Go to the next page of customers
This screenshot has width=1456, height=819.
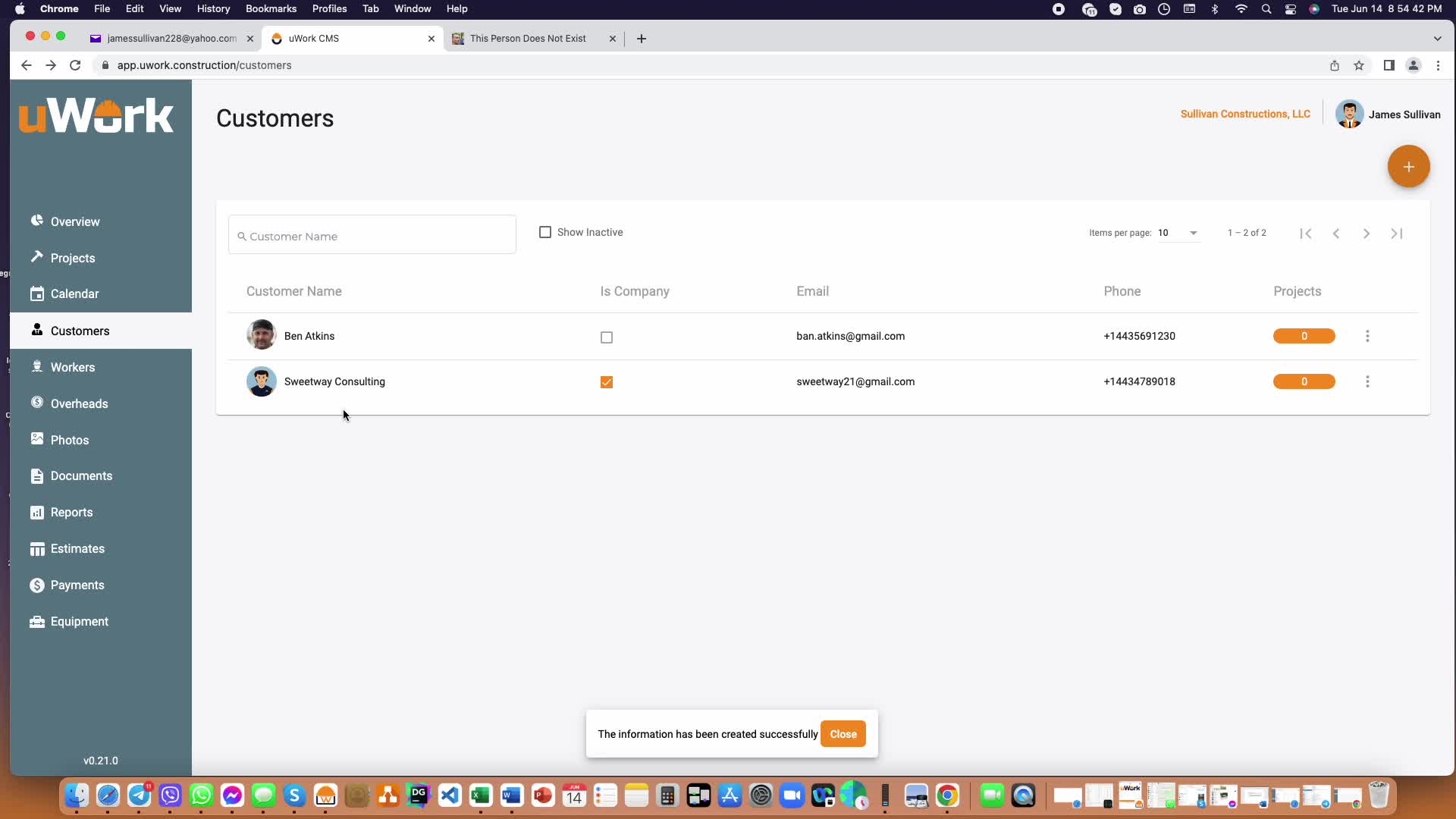tap(1366, 233)
